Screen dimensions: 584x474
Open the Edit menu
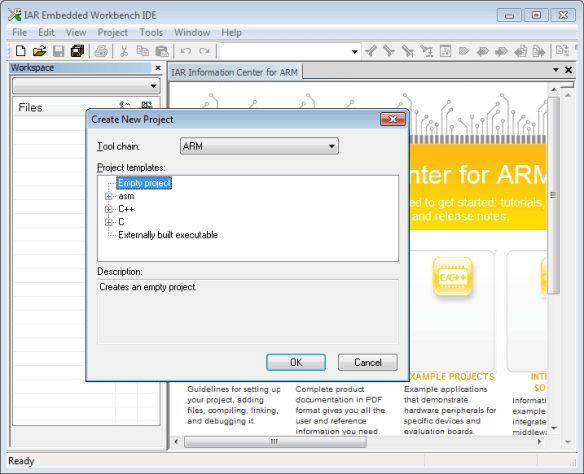coord(46,32)
